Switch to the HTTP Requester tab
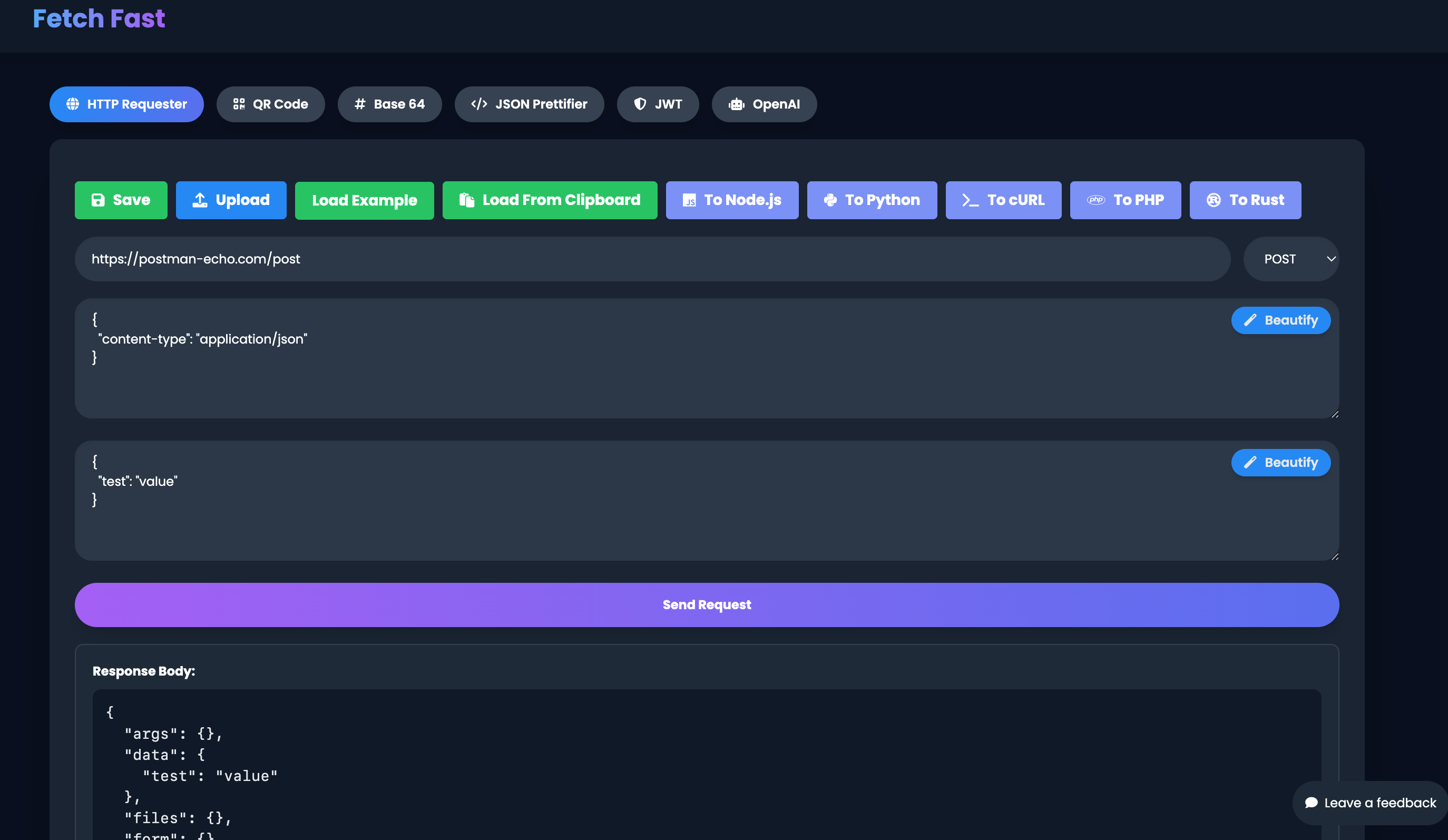The width and height of the screenshot is (1448, 840). (x=126, y=103)
